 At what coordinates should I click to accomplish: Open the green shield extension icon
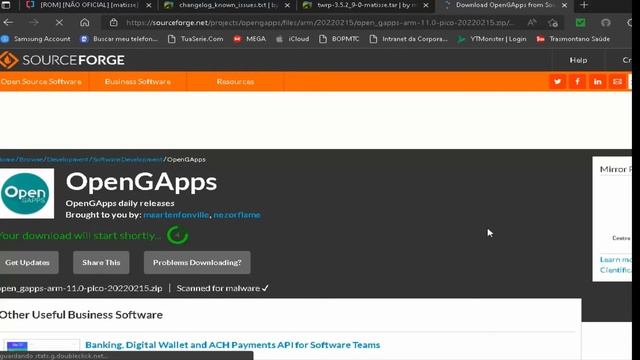[580, 23]
